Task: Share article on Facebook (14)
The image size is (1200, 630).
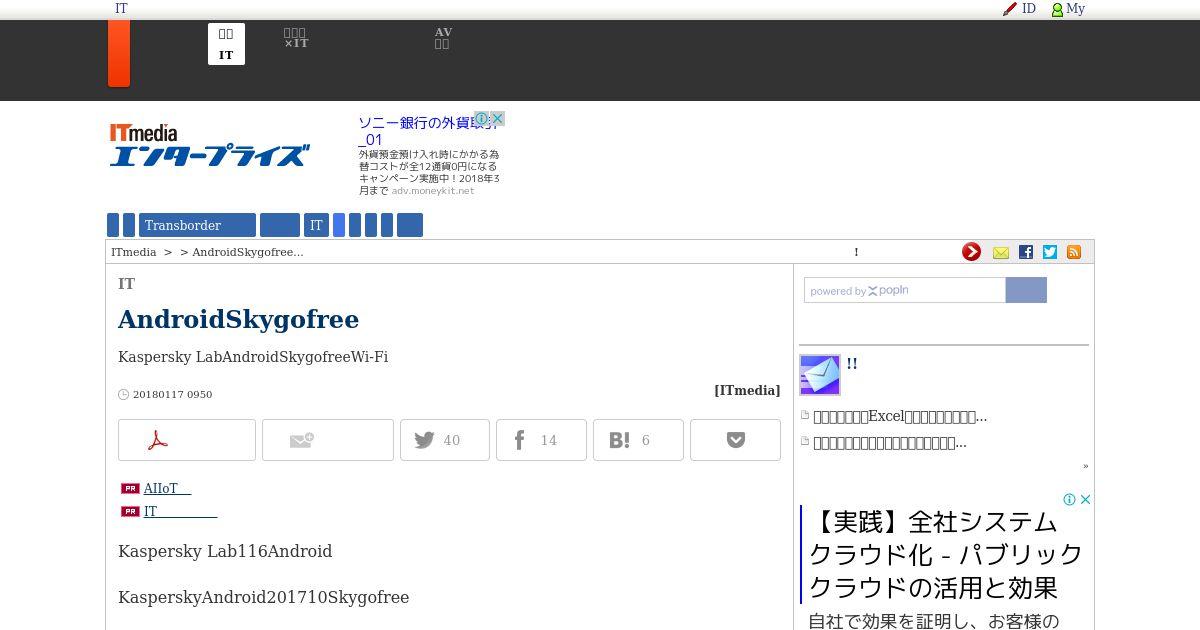Action: click(541, 440)
